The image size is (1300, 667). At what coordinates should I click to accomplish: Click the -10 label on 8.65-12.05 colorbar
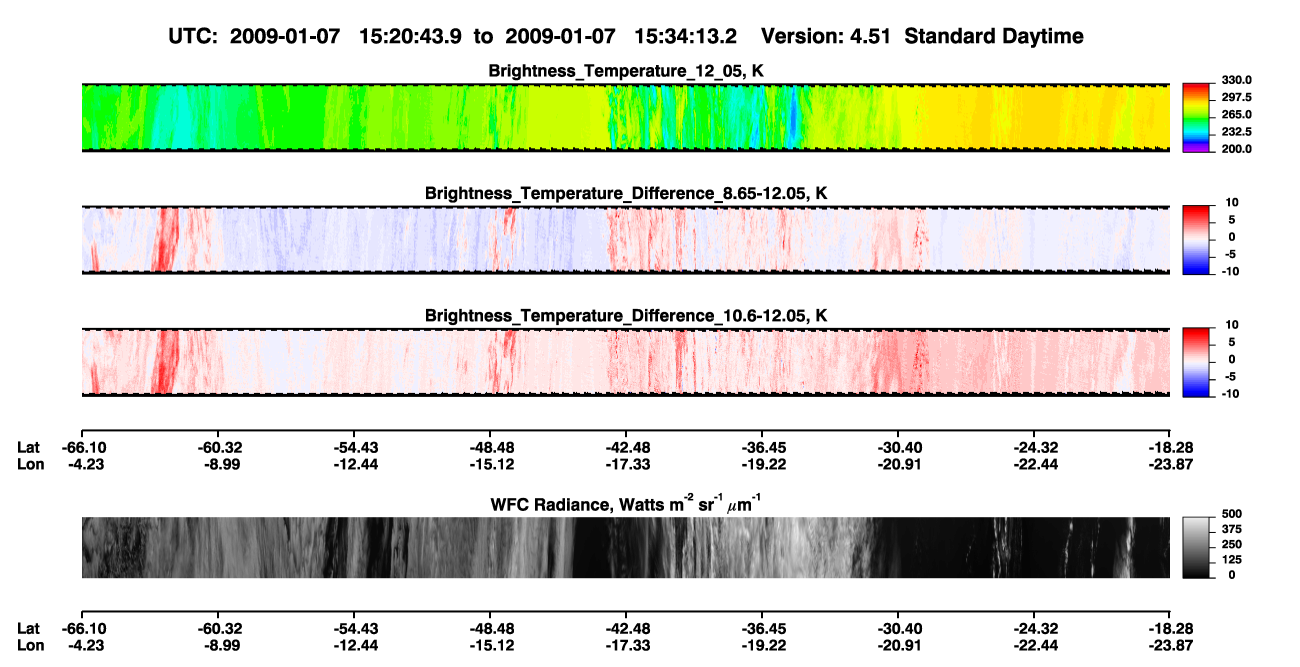(x=1230, y=271)
